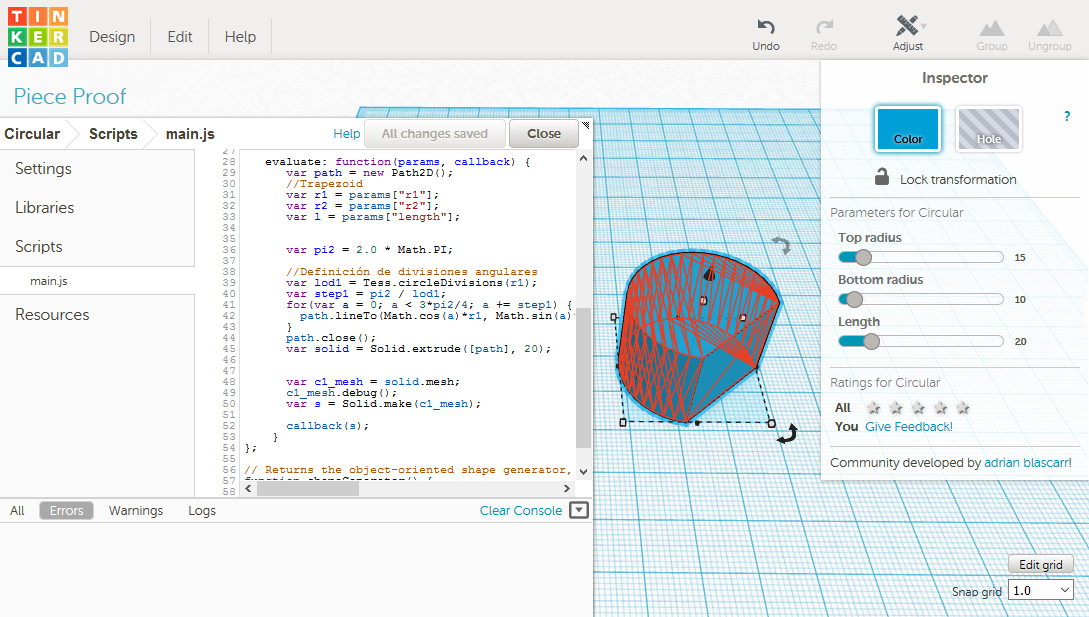
Task: Place cursor on the callback(s) code line
Action: 328,426
